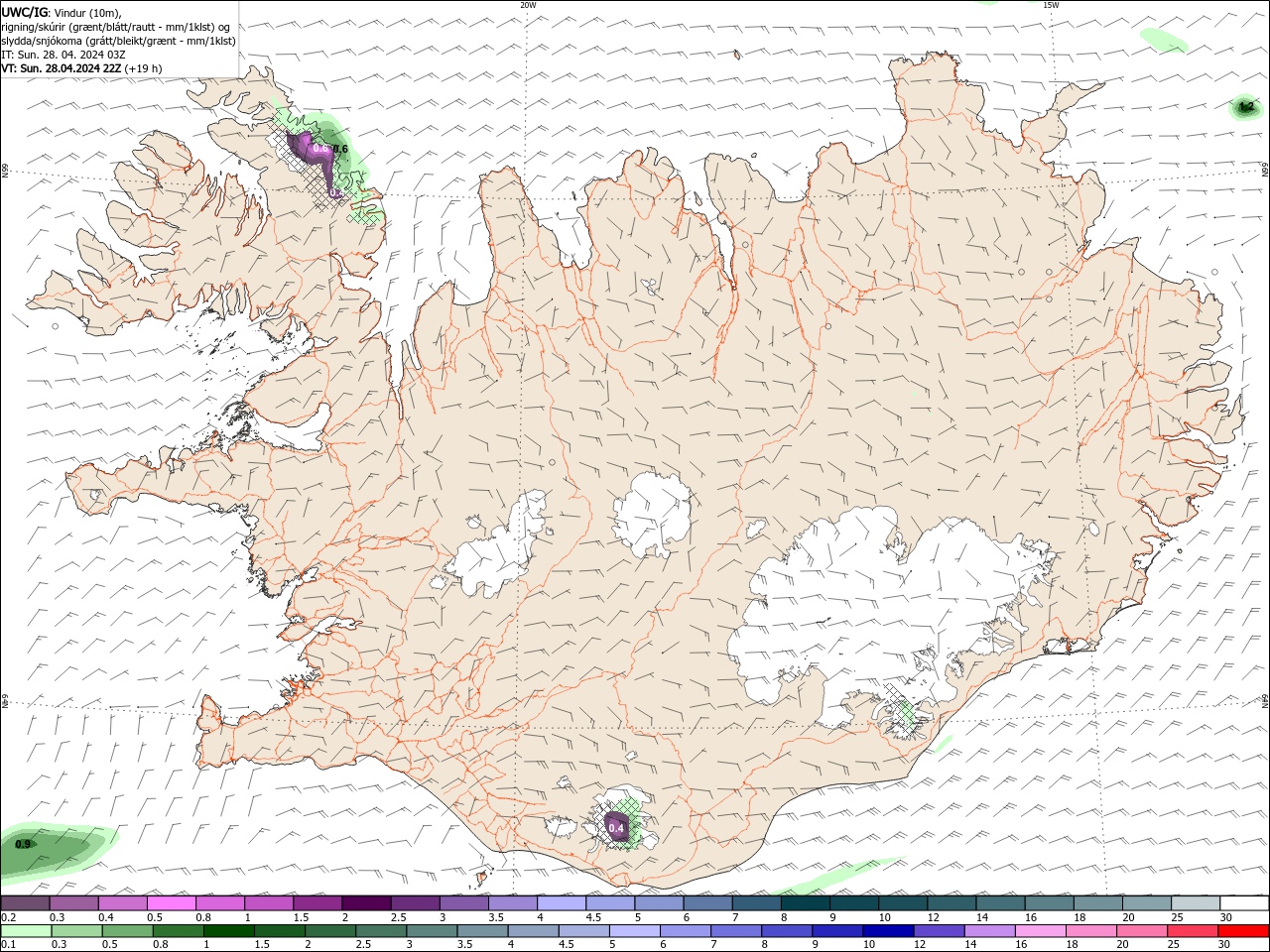Pick bottom legend pink swatch between 18 and 20
1270x952 pixels.
(1090, 931)
